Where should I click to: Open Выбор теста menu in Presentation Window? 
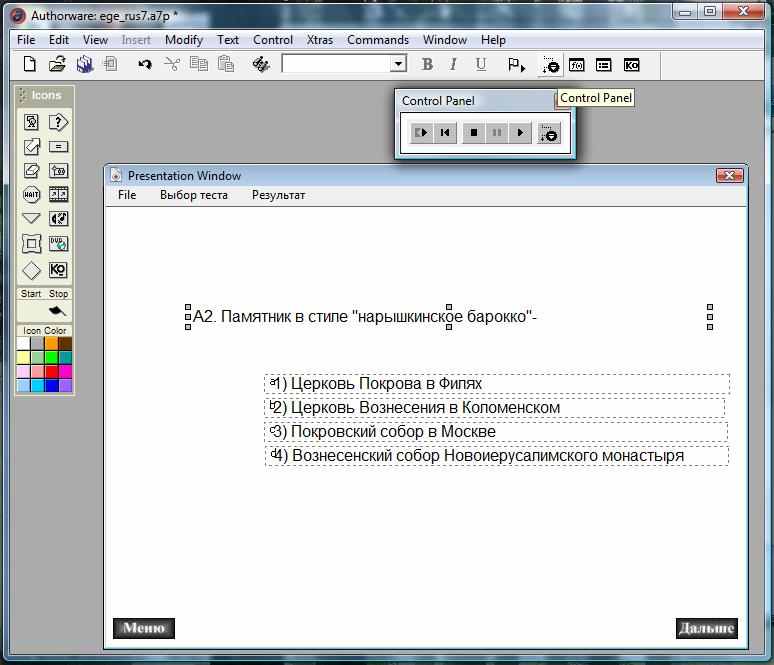click(x=193, y=195)
